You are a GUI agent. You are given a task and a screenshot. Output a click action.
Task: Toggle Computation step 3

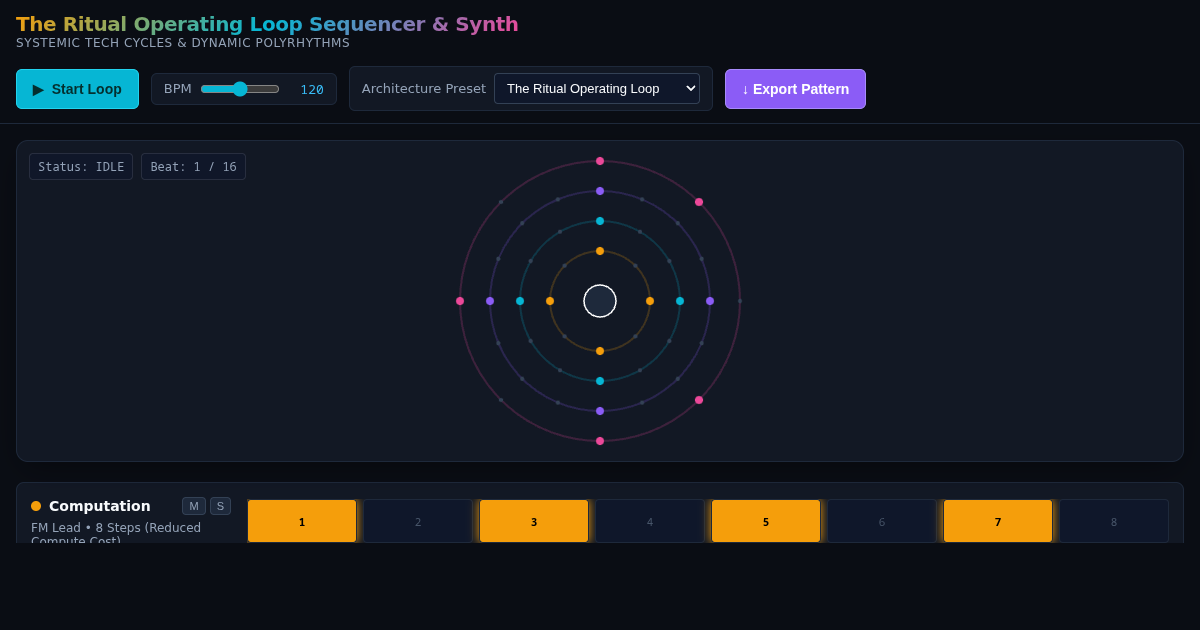[534, 521]
